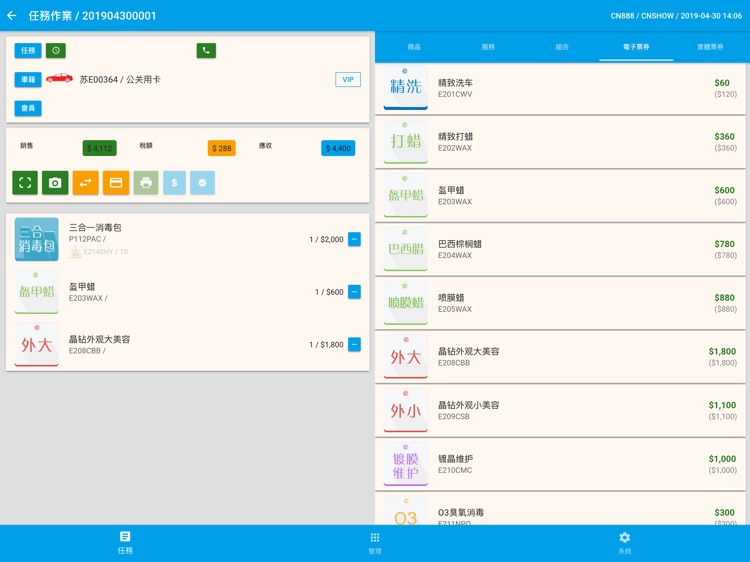Click the 1 / $1,800 quantity price
750x562 pixels.
pos(326,344)
